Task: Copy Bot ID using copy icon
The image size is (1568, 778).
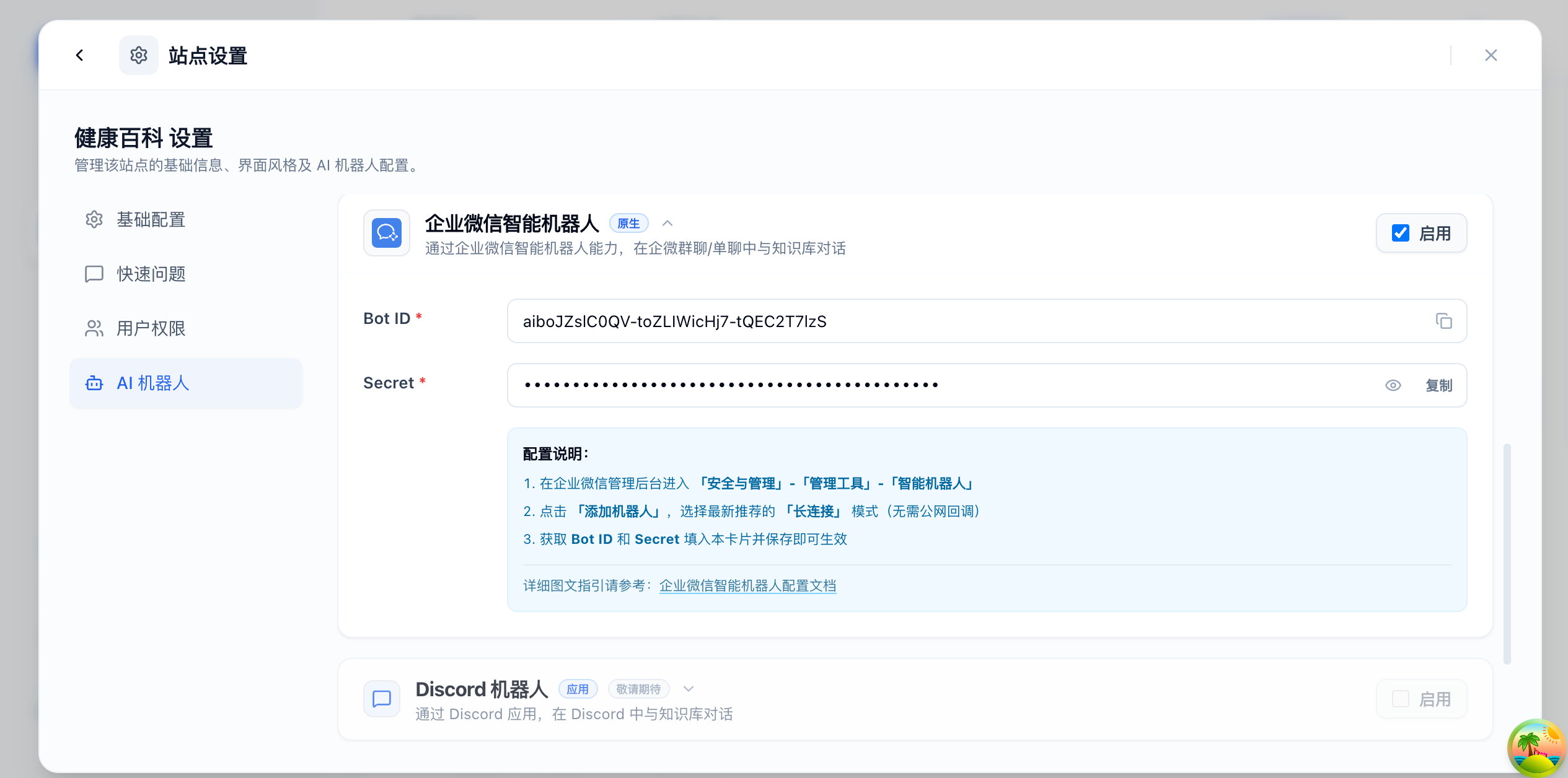Action: pyautogui.click(x=1443, y=321)
